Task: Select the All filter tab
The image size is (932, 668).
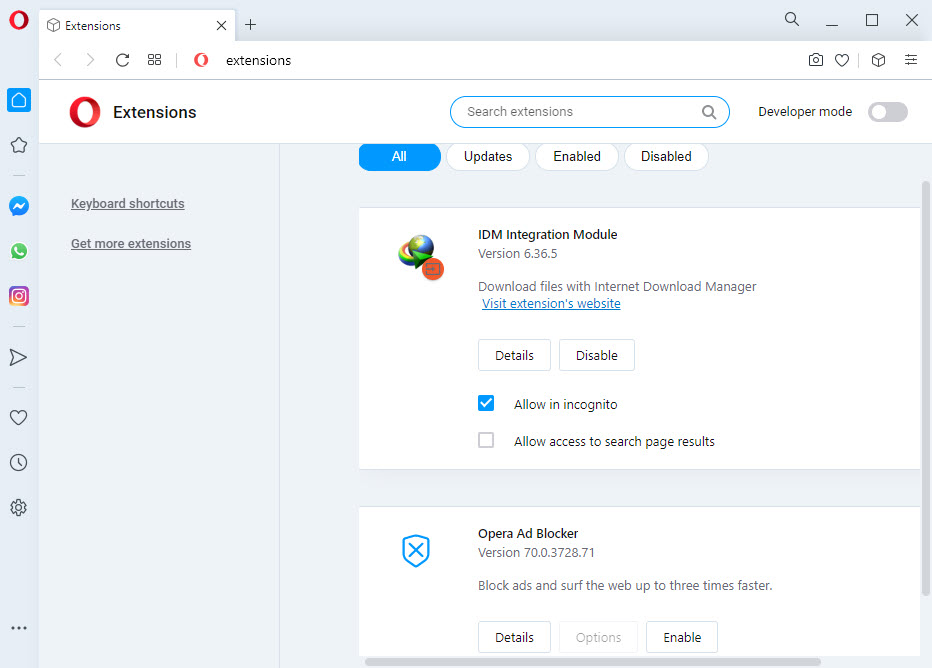Action: click(399, 156)
